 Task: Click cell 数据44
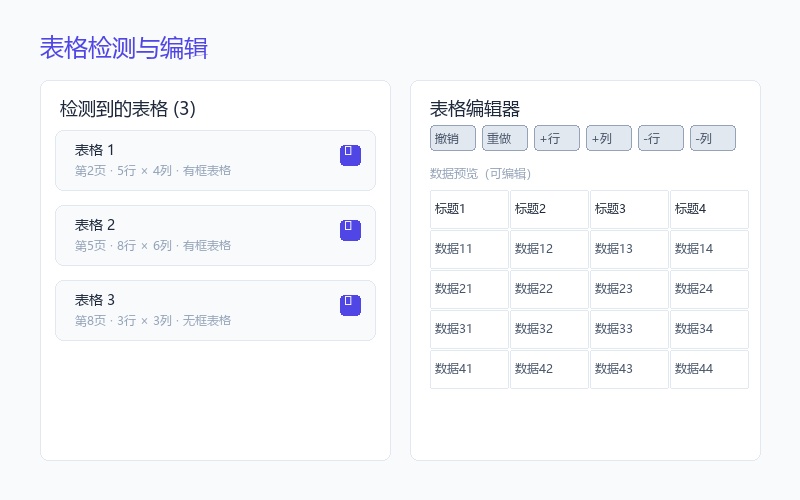(710, 369)
